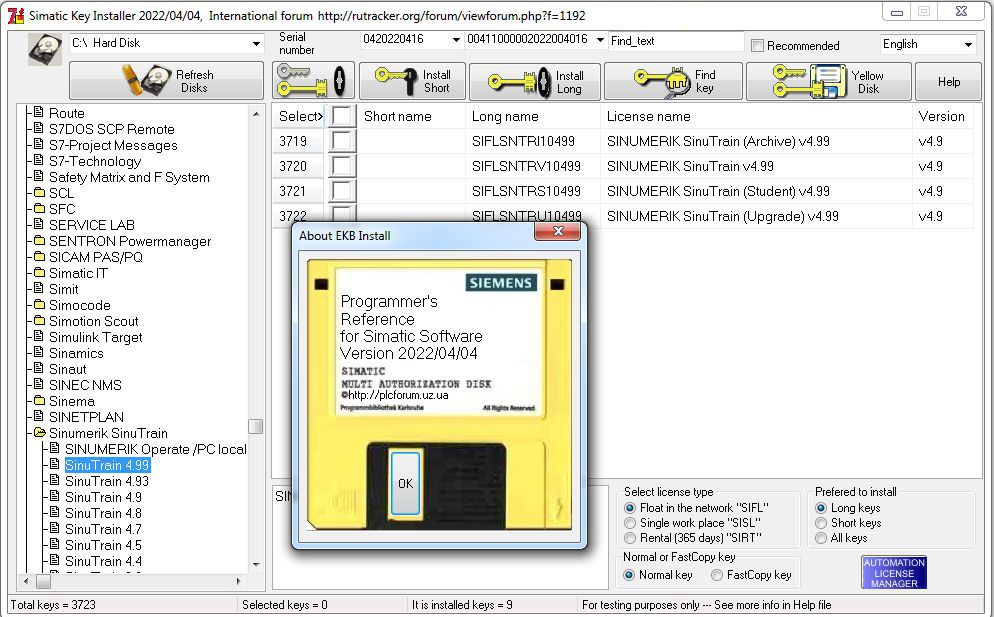Image resolution: width=994 pixels, height=617 pixels.
Task: Open SENTRON Powermanager folder
Action: click(130, 242)
